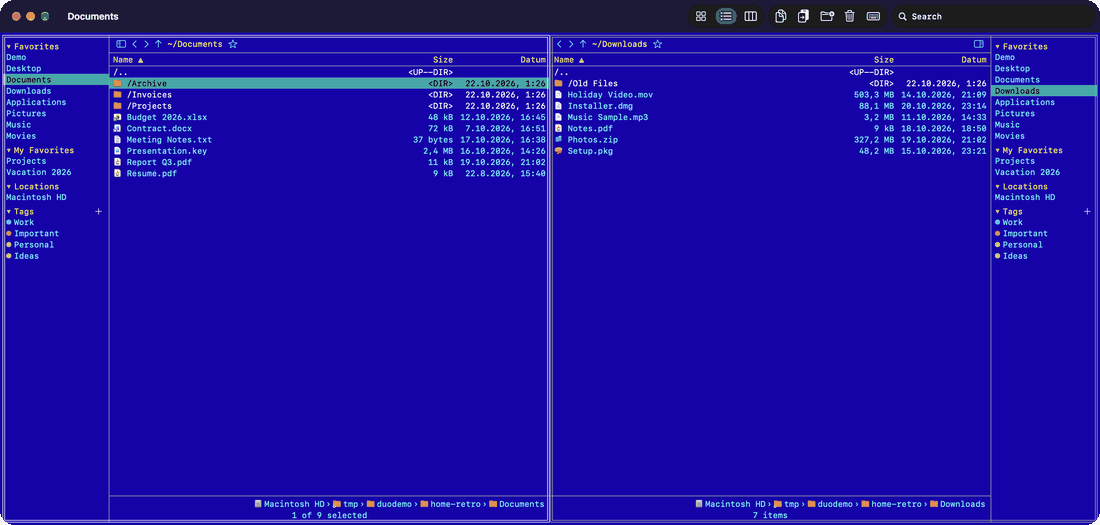Viewport: 1100px width, 525px height.
Task: Click in the Search field
Action: (993, 16)
